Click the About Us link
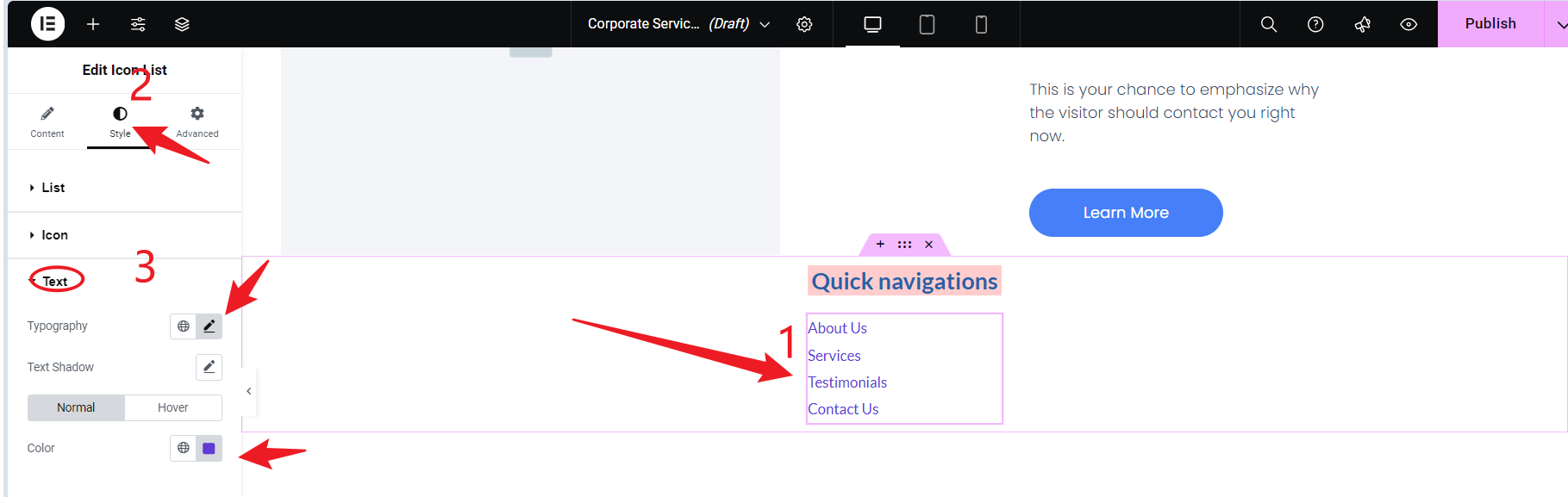 coord(837,328)
